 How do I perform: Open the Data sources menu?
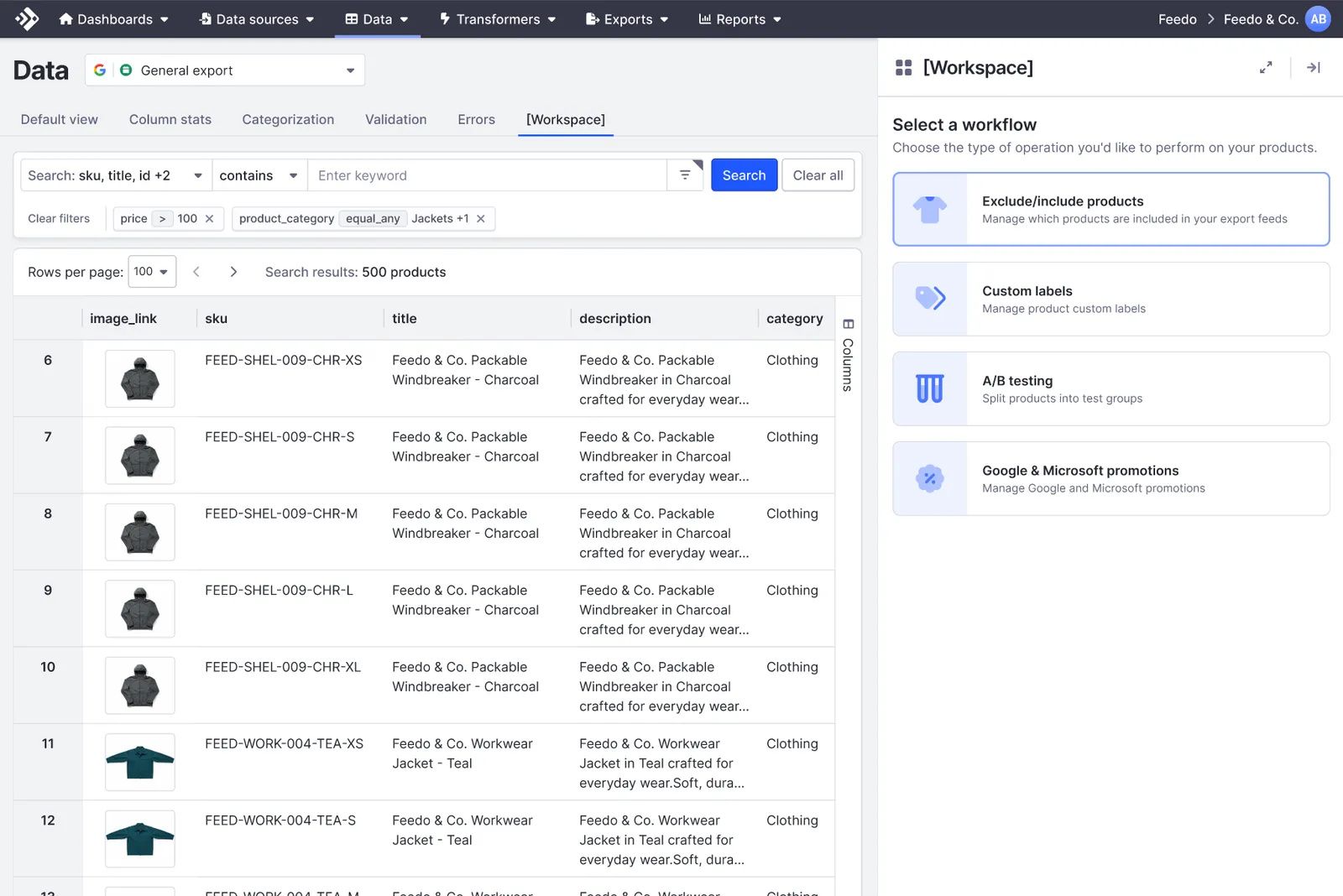[x=257, y=19]
